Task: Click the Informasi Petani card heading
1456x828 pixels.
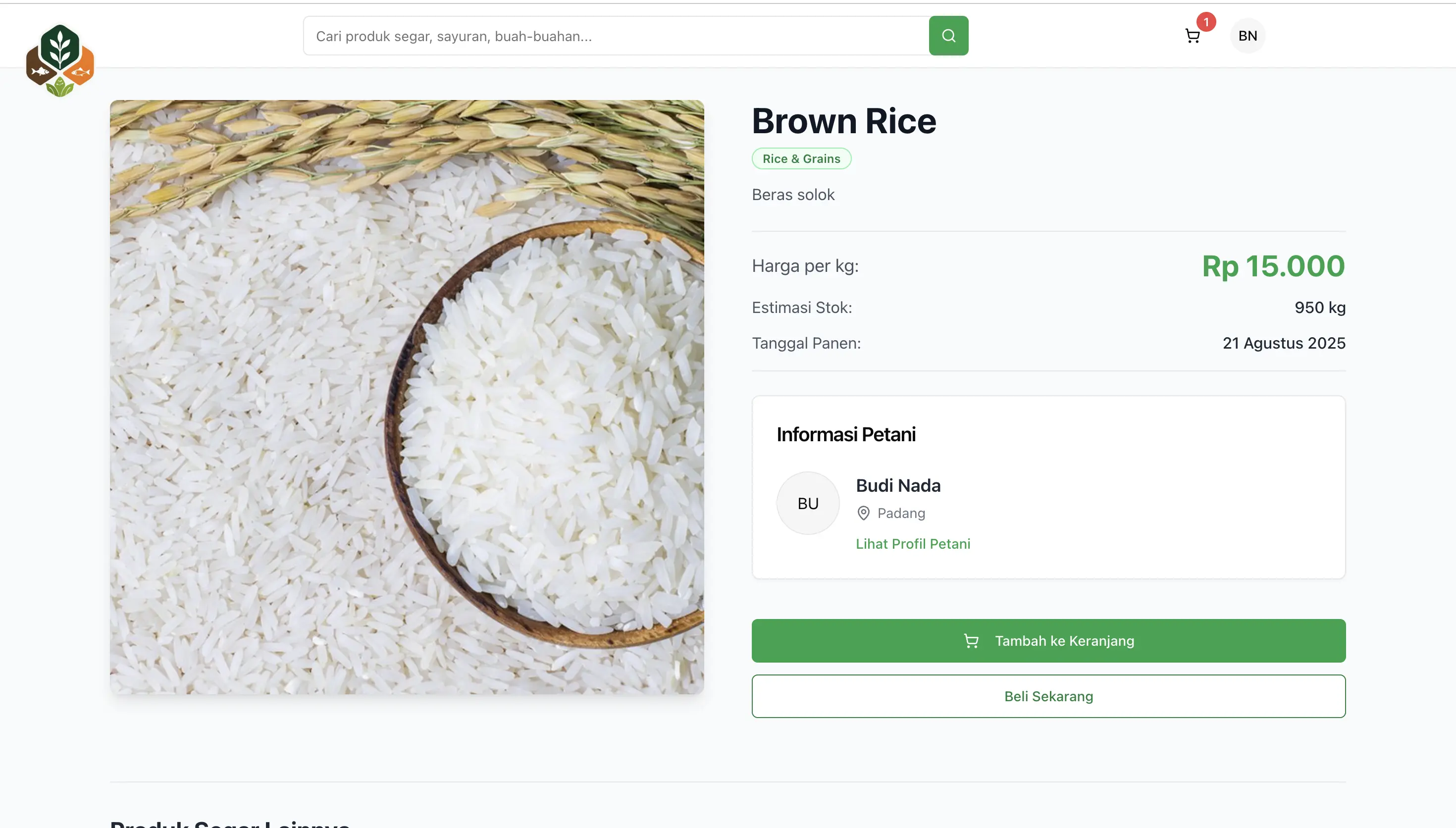Action: coord(845,434)
